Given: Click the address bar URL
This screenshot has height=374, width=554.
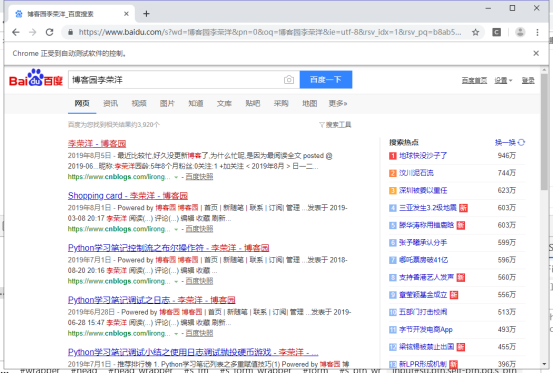Looking at the screenshot, I should (x=270, y=32).
